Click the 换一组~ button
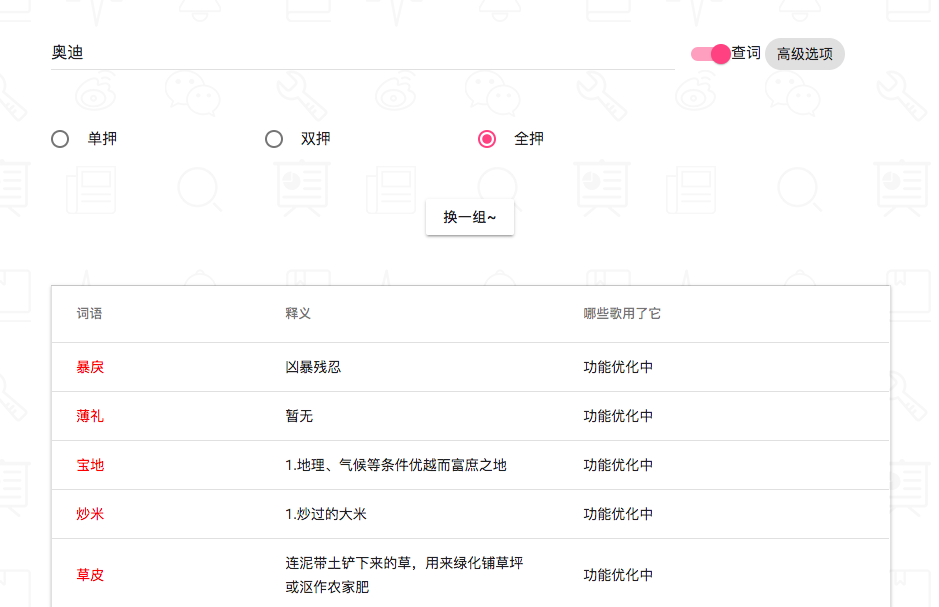 [470, 217]
